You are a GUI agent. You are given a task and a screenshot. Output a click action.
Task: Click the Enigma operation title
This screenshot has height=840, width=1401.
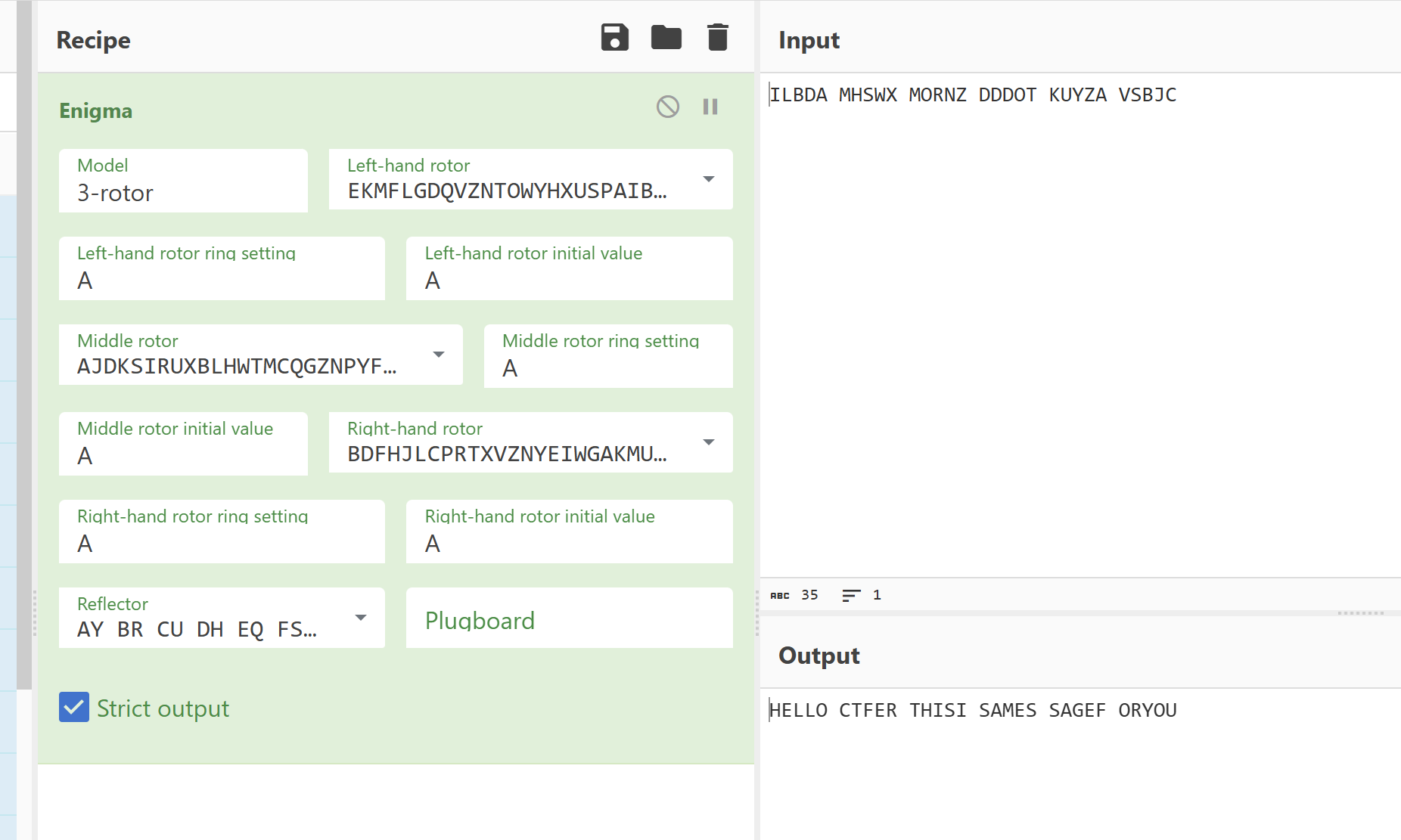[x=96, y=110]
